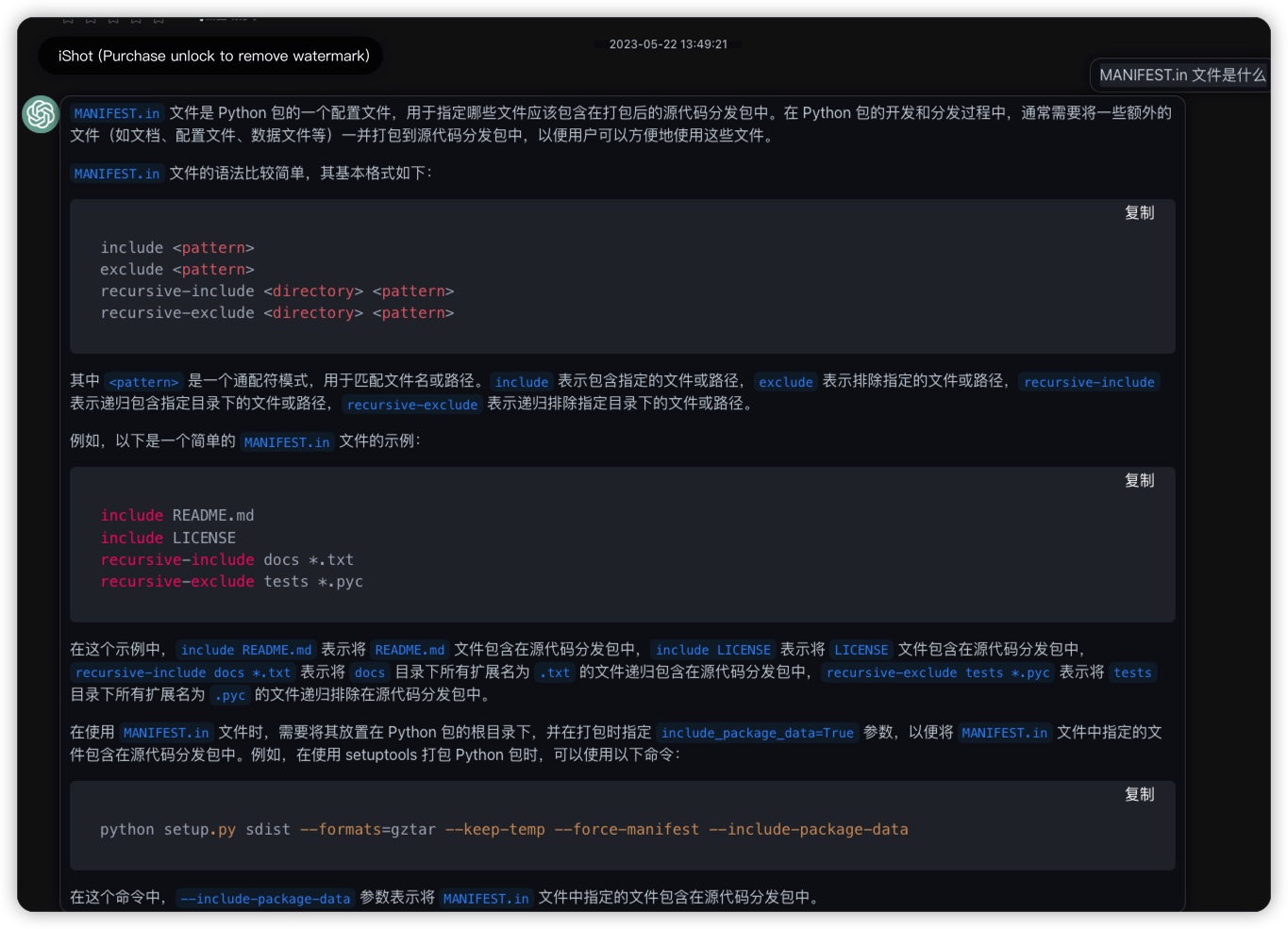This screenshot has height=929, width=1288.
Task: Click the inline 'tests' directory tag
Action: [x=1132, y=672]
